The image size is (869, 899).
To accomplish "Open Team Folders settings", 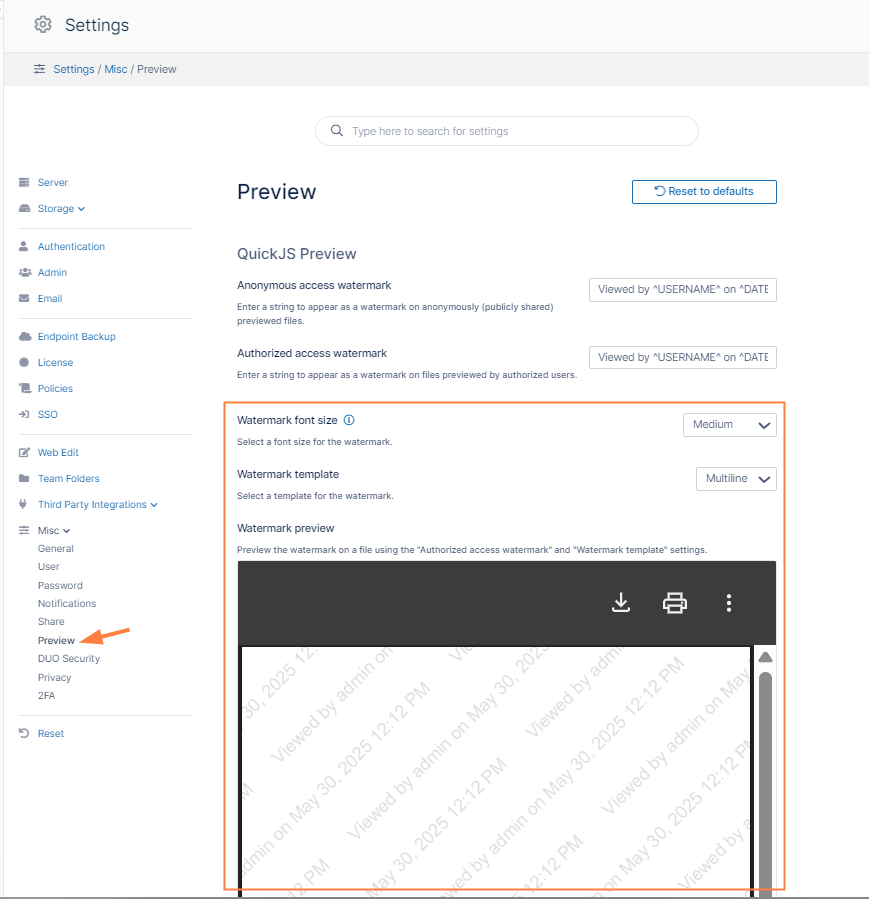I will coord(69,478).
